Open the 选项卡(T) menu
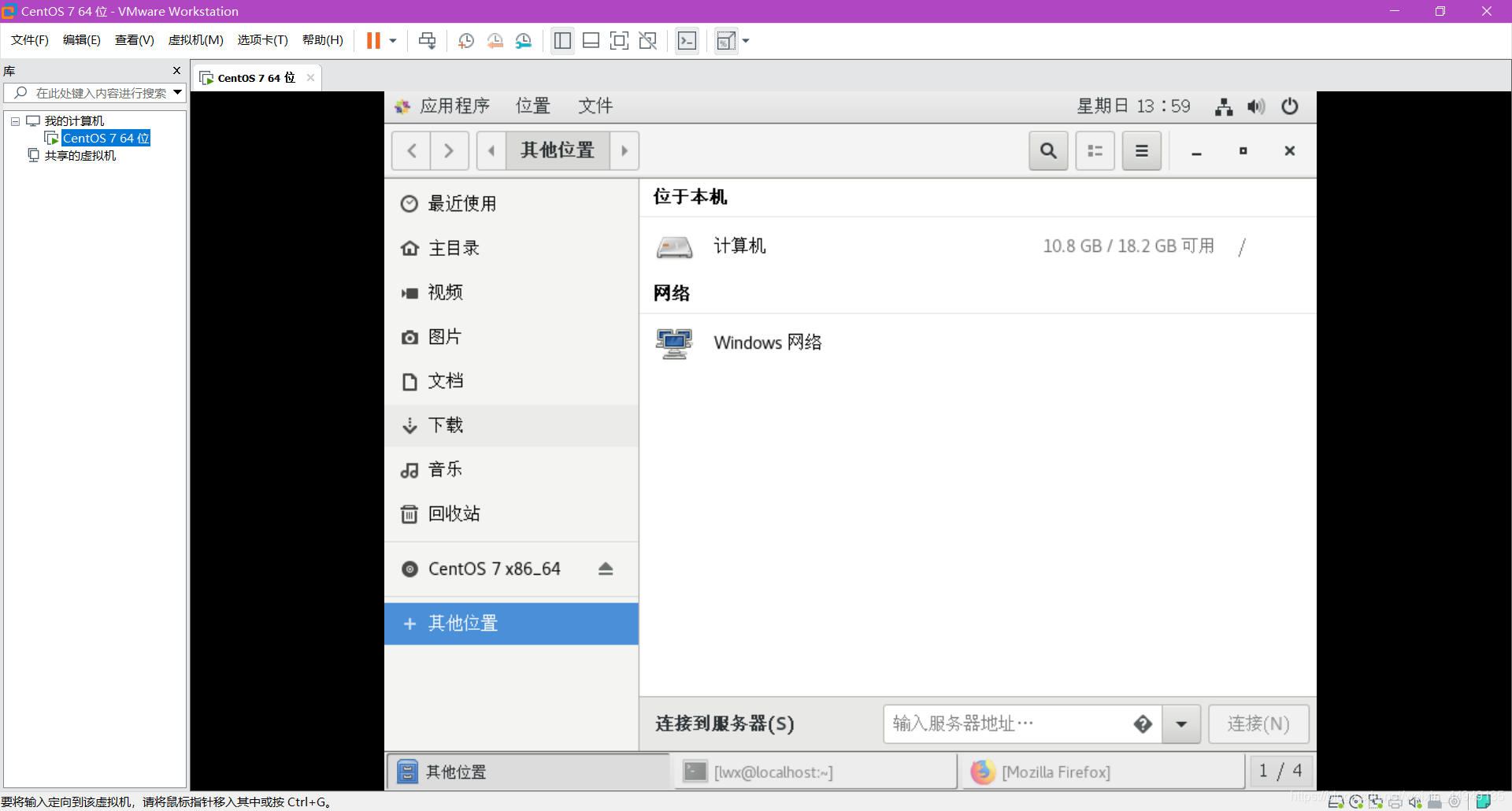 pyautogui.click(x=262, y=40)
